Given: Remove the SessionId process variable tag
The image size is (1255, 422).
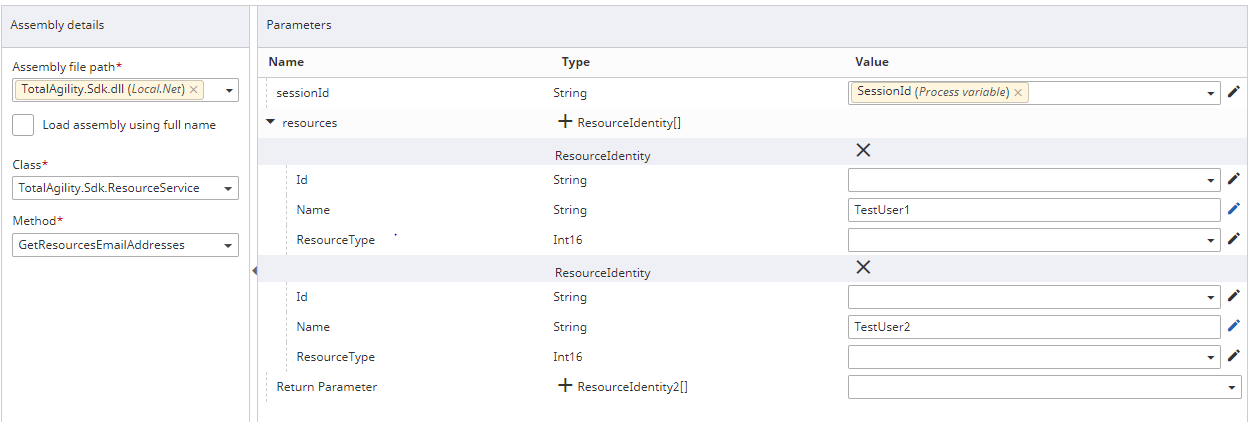Looking at the screenshot, I should [x=1018, y=92].
